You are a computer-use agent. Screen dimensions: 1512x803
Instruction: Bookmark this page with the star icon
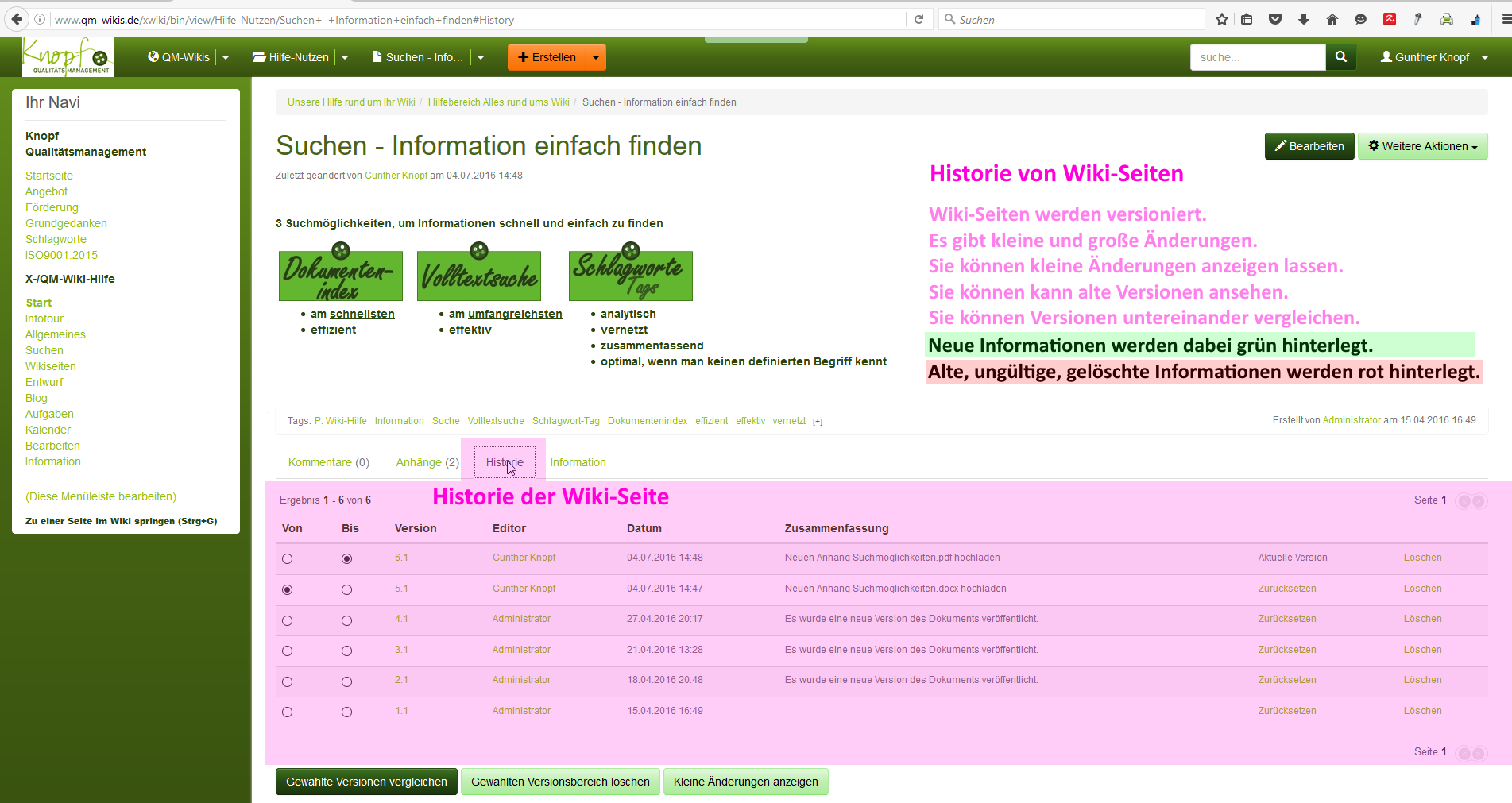(1221, 19)
